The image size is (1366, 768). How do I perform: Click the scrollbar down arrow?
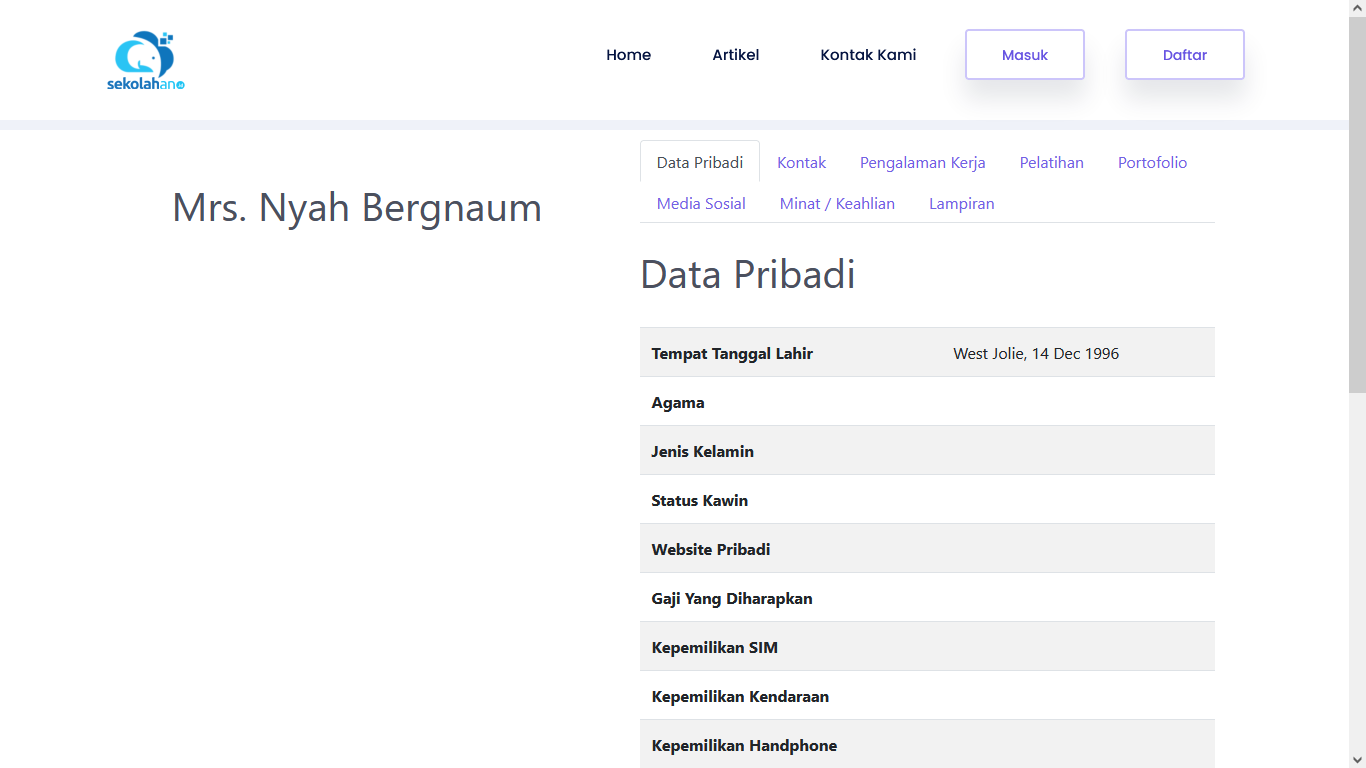[1357, 760]
